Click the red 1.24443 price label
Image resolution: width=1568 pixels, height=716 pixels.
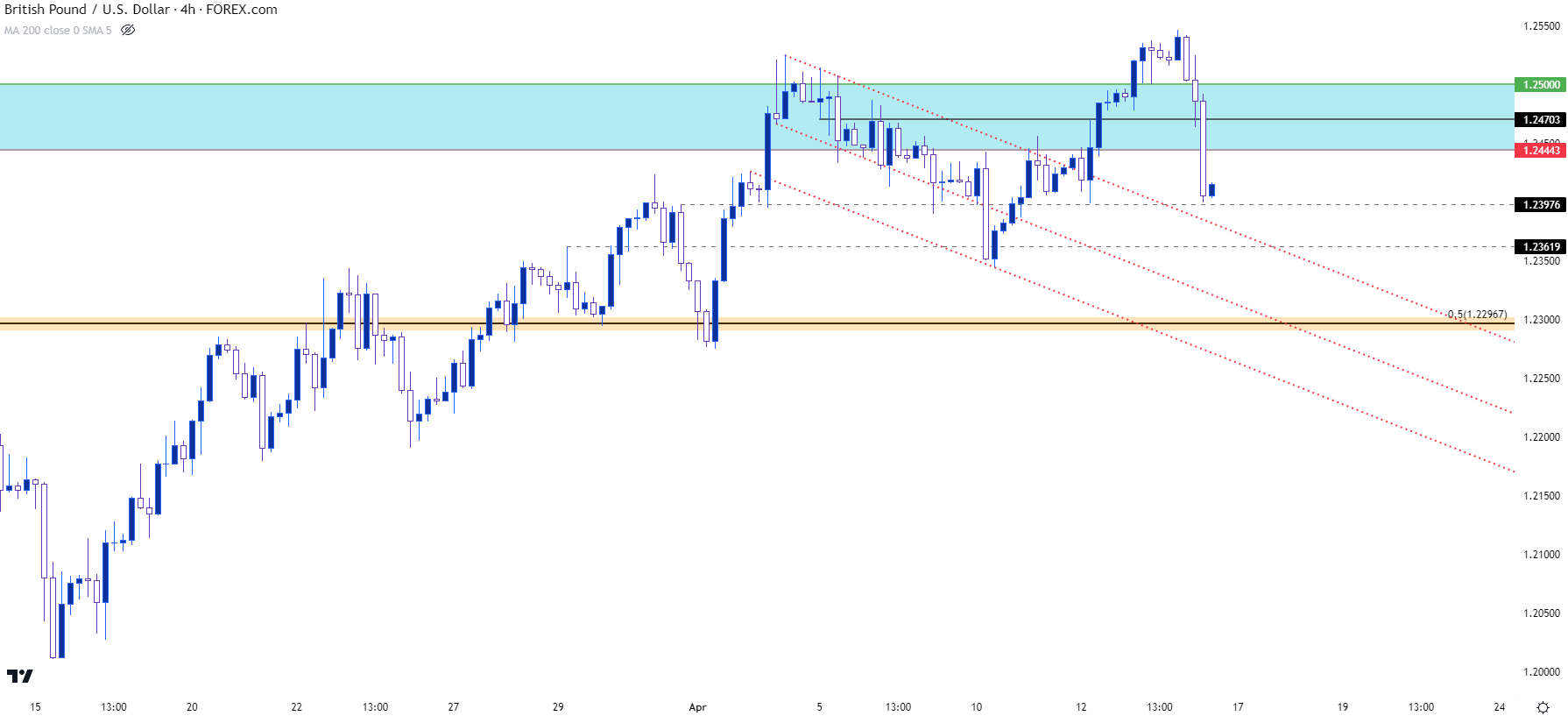tap(1540, 151)
